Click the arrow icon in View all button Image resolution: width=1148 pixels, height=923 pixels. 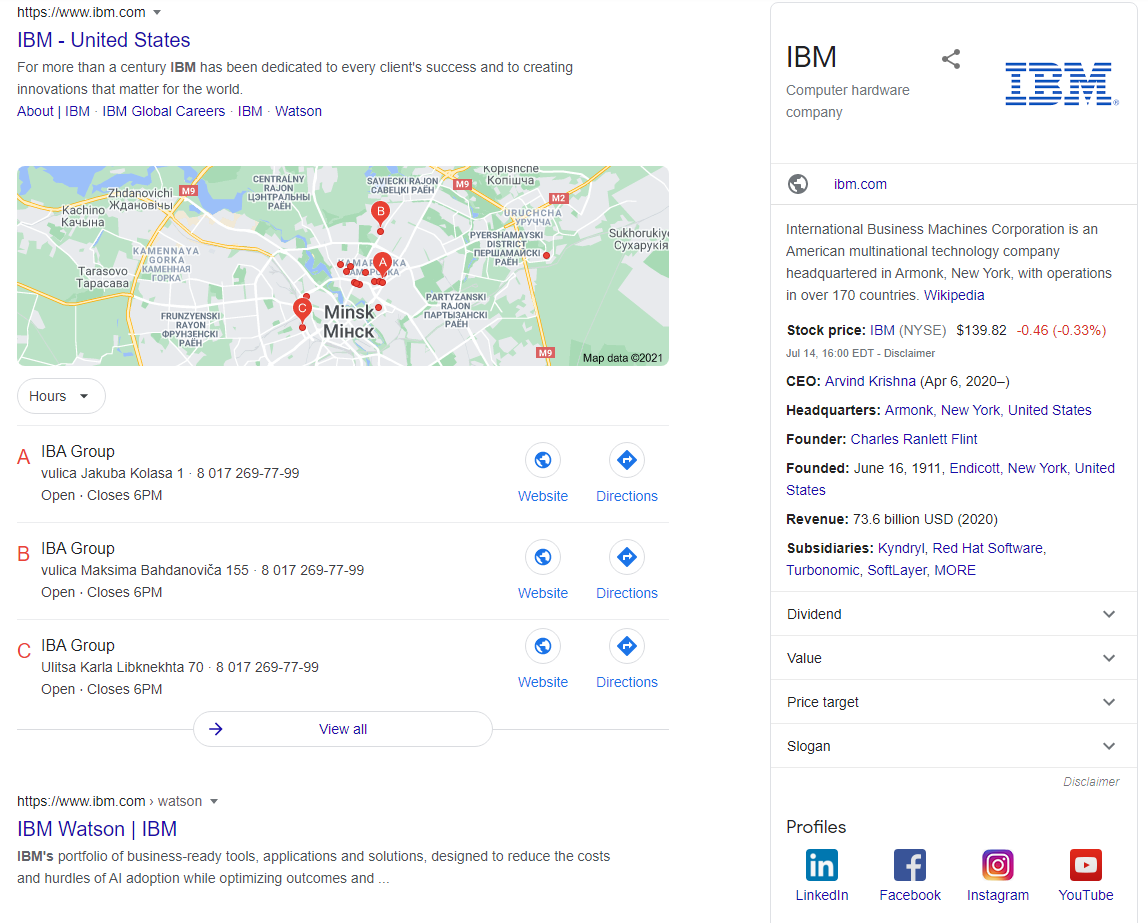point(216,729)
